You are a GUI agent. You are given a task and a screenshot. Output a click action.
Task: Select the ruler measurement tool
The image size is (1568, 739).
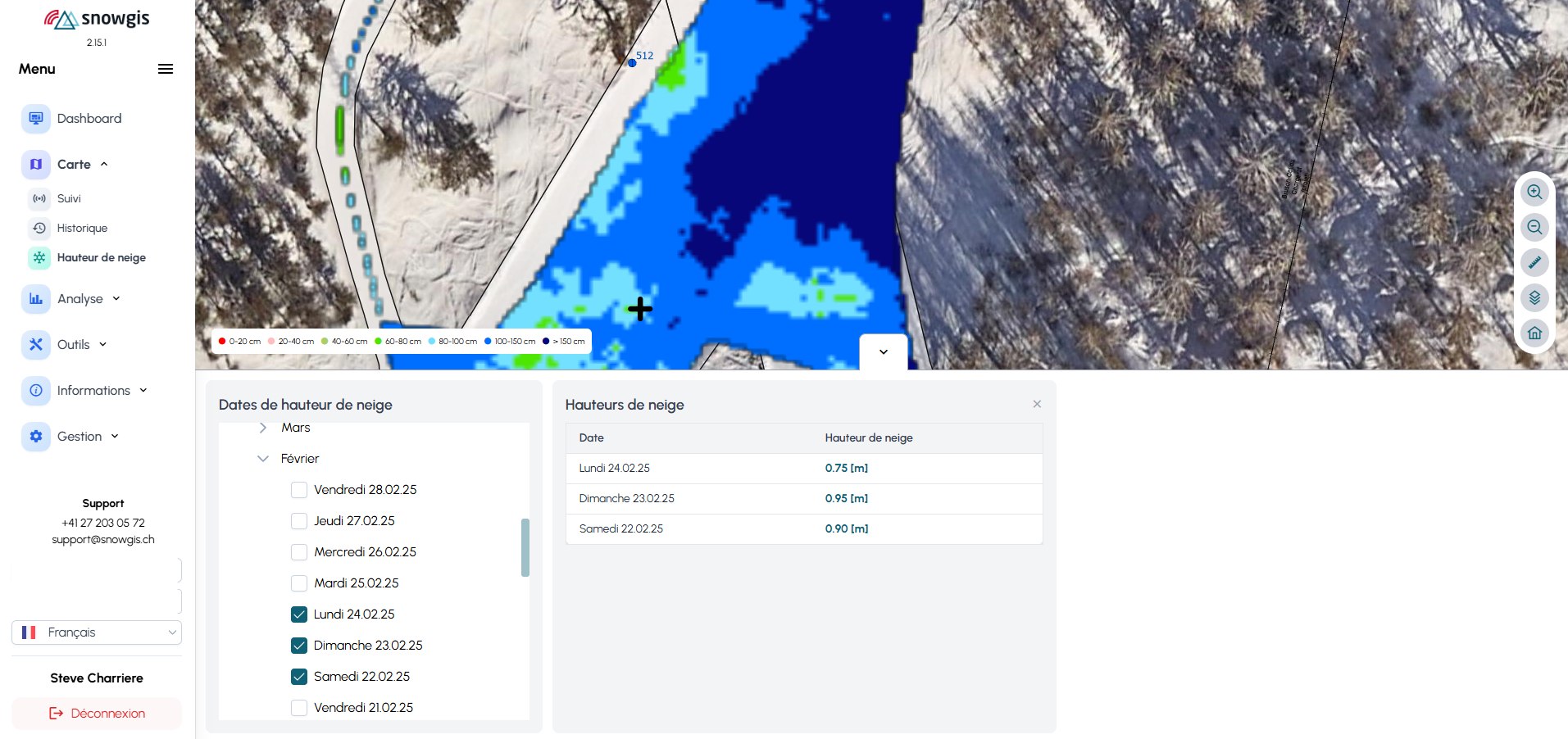(x=1534, y=262)
